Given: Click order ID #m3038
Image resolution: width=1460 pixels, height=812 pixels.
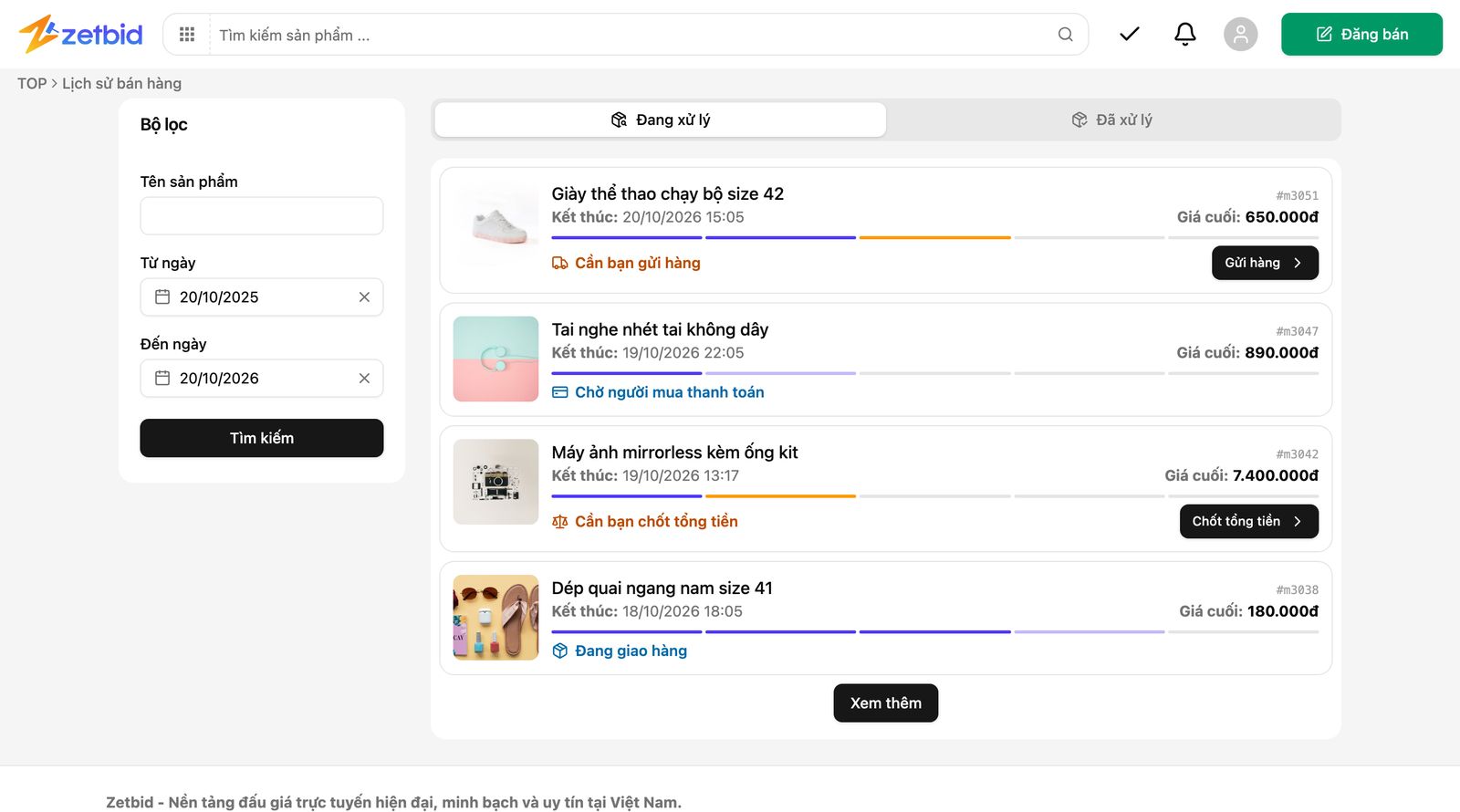Looking at the screenshot, I should [1297, 590].
